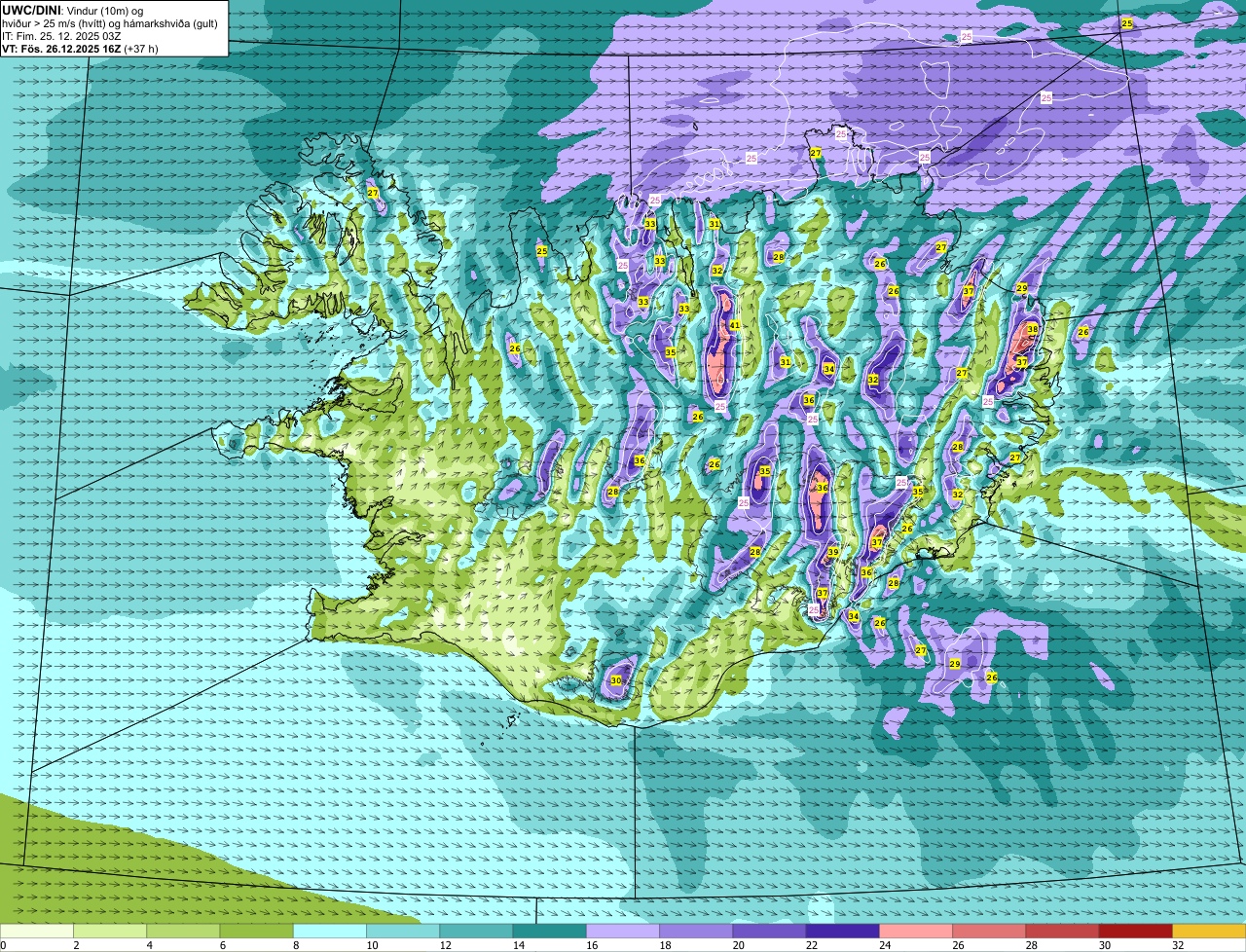The width and height of the screenshot is (1246, 952).
Task: Click the yellow gust label "39"
Action: [x=833, y=553]
